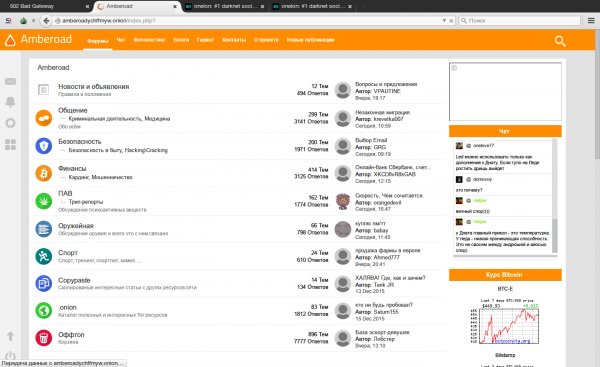This screenshot has height=367, width=600.
Task: Click chat user onelove77 name
Action: point(484,145)
